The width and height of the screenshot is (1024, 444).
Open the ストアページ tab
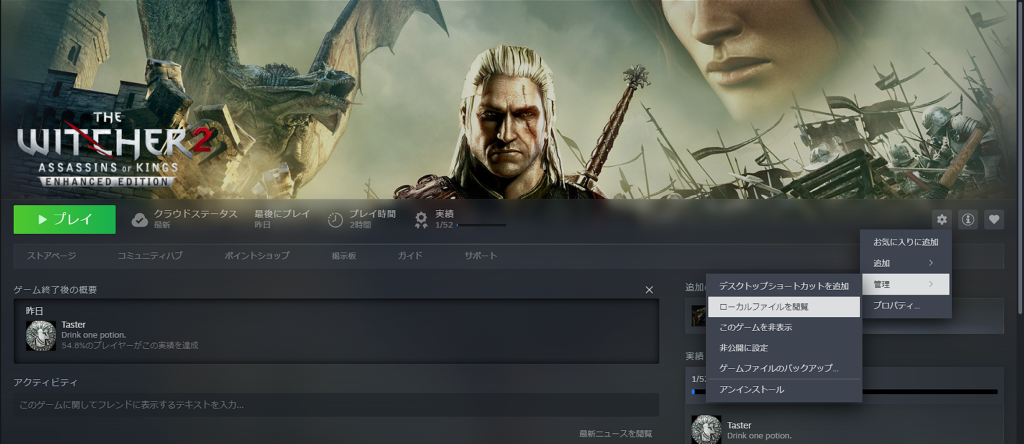pos(52,256)
